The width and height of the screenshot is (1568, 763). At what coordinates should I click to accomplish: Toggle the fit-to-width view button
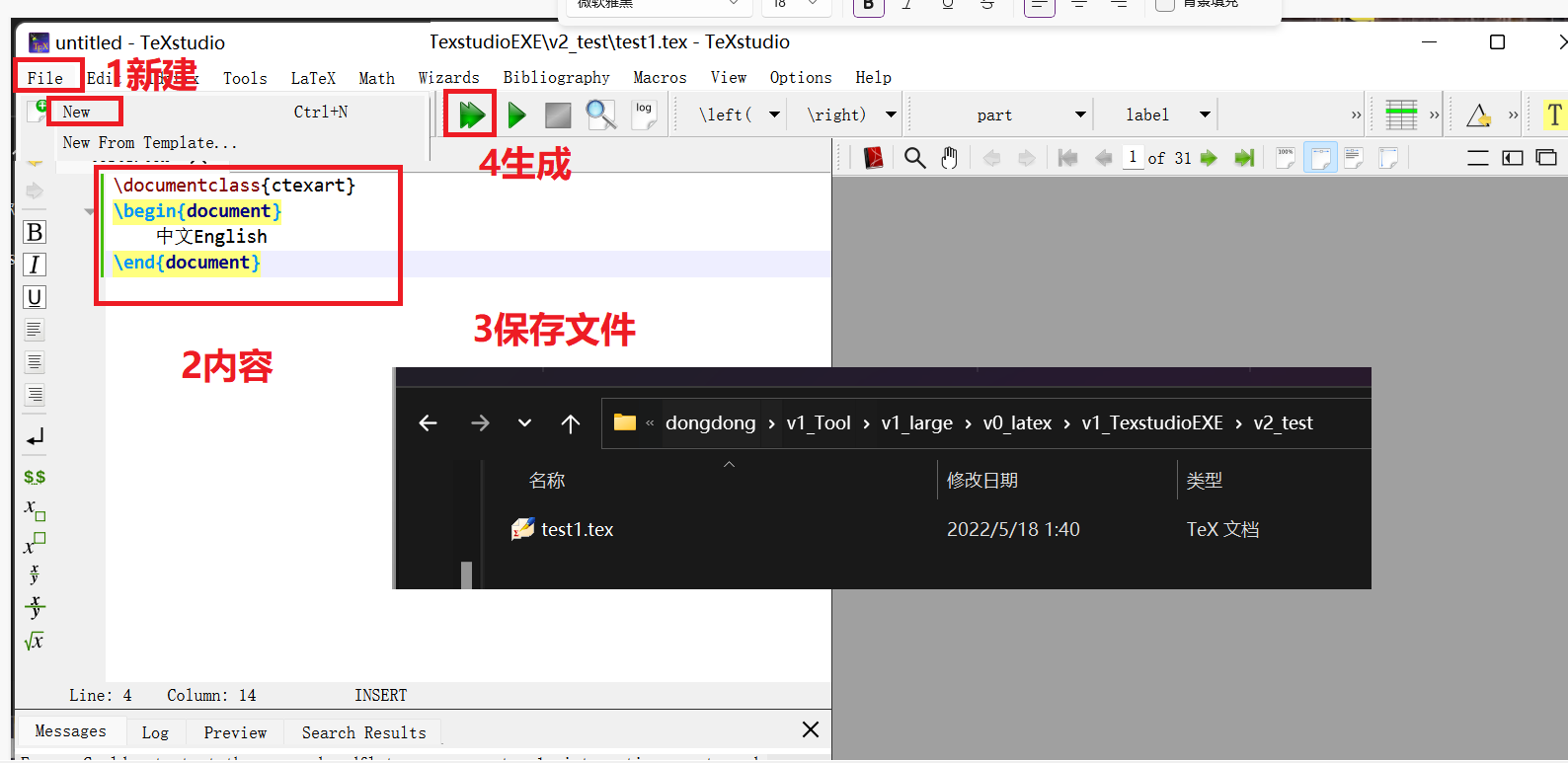click(1320, 158)
